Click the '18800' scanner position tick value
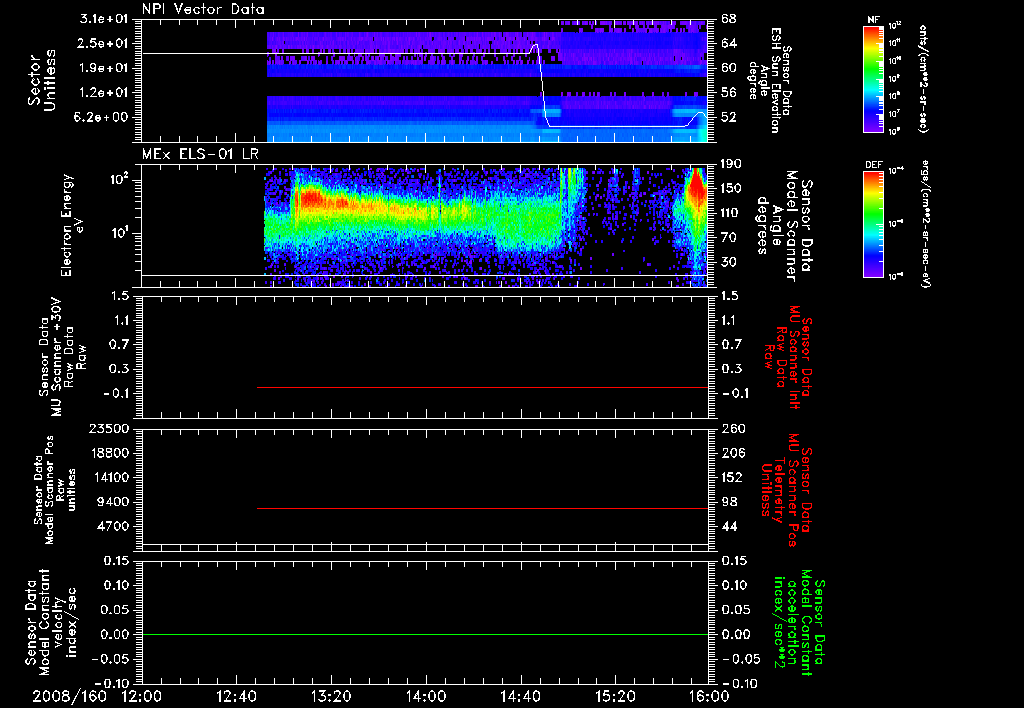The height and width of the screenshot is (708, 1024). [109, 453]
